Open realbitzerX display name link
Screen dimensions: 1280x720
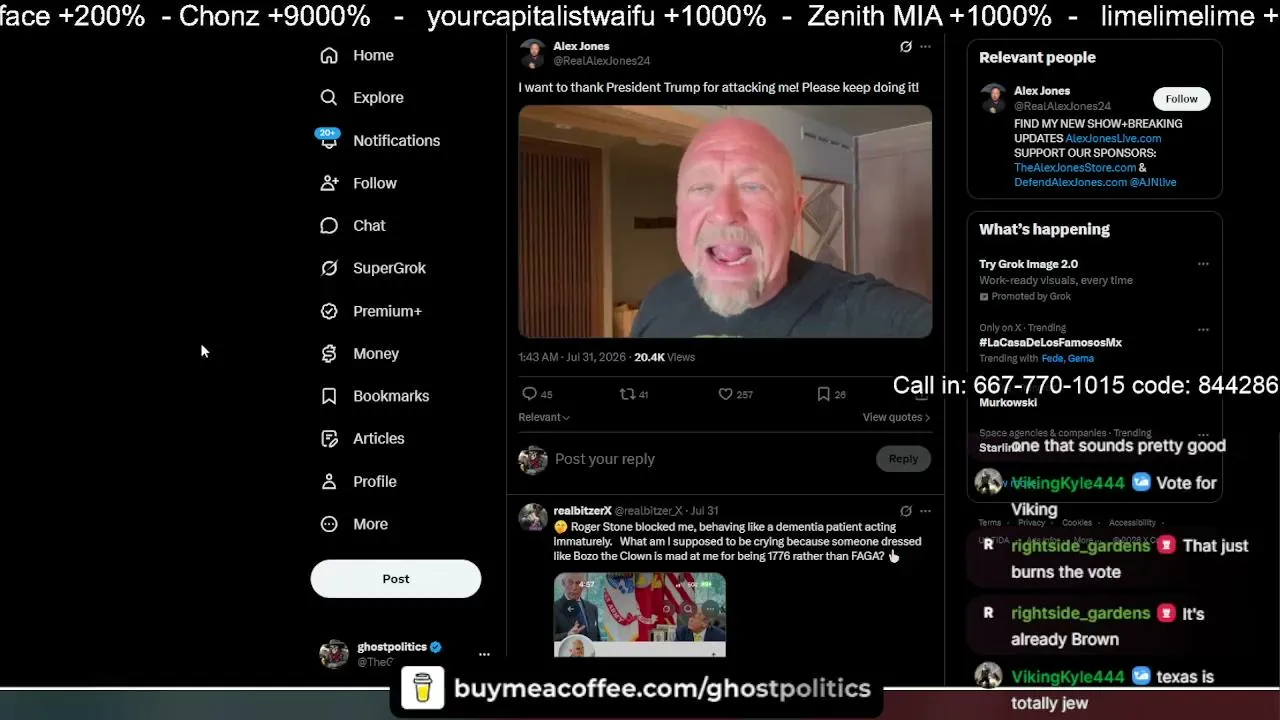(581, 511)
